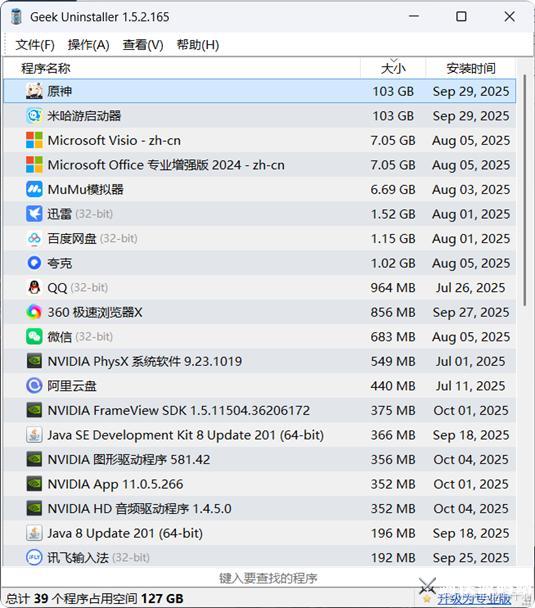Click the QQ penguin icon

click(x=34, y=288)
